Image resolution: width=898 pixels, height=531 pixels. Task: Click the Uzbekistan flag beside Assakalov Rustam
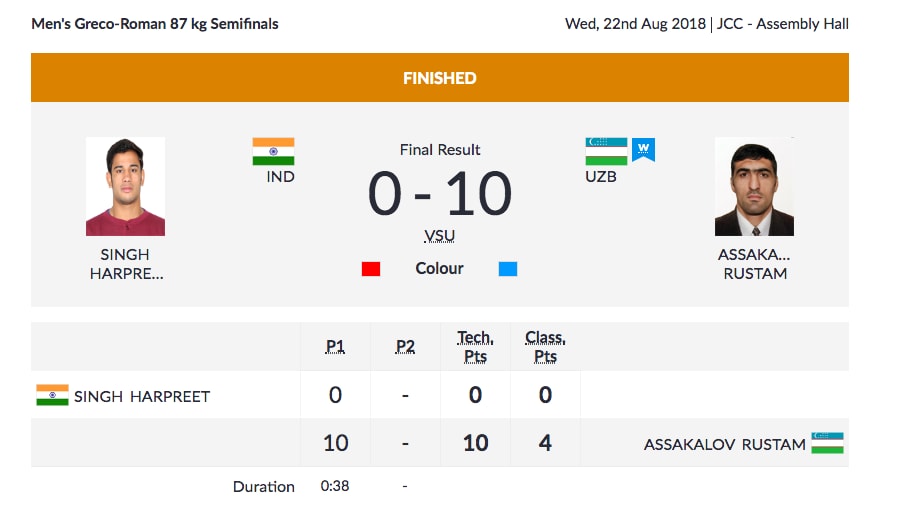(828, 443)
